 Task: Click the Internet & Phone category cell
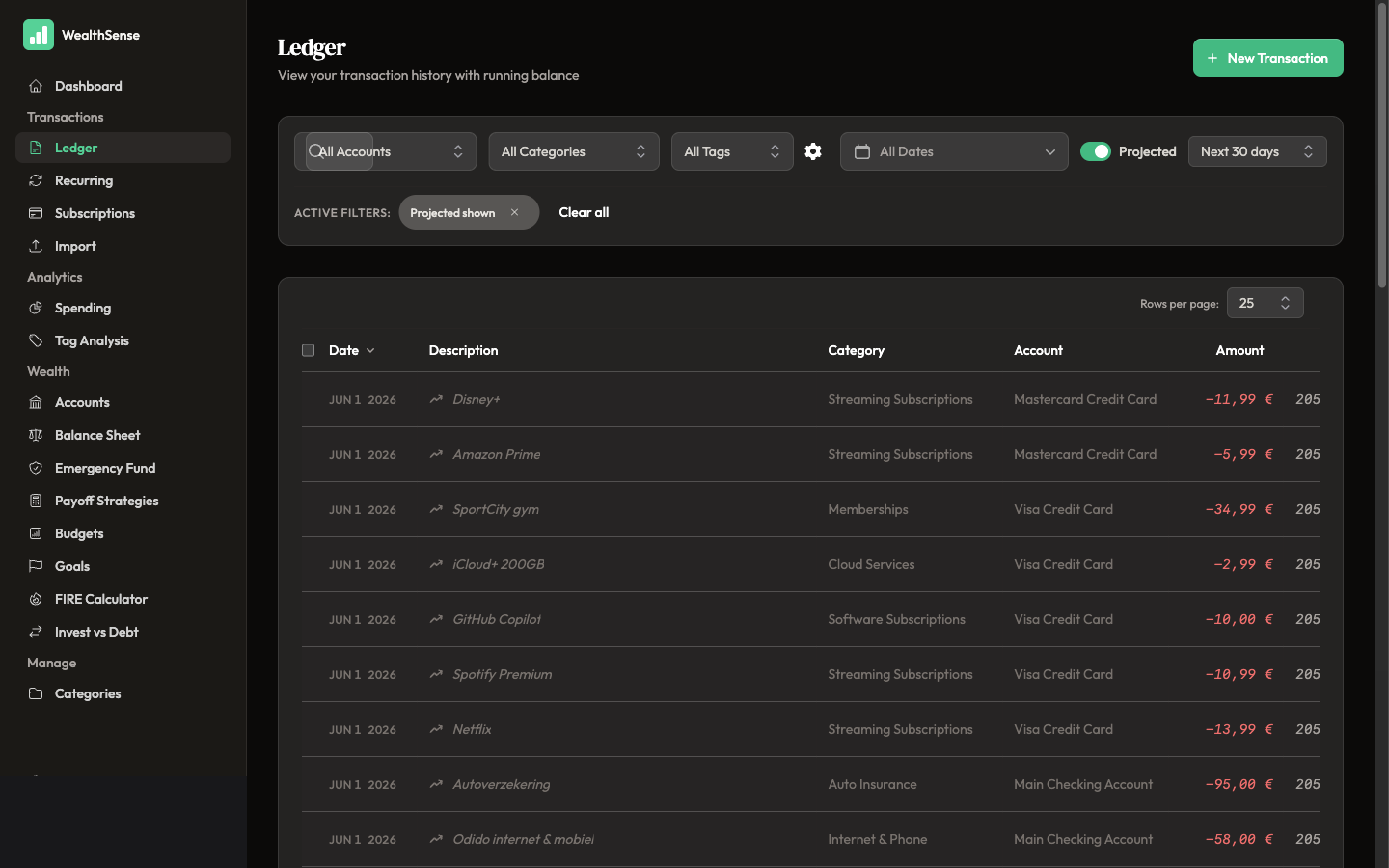pos(878,839)
